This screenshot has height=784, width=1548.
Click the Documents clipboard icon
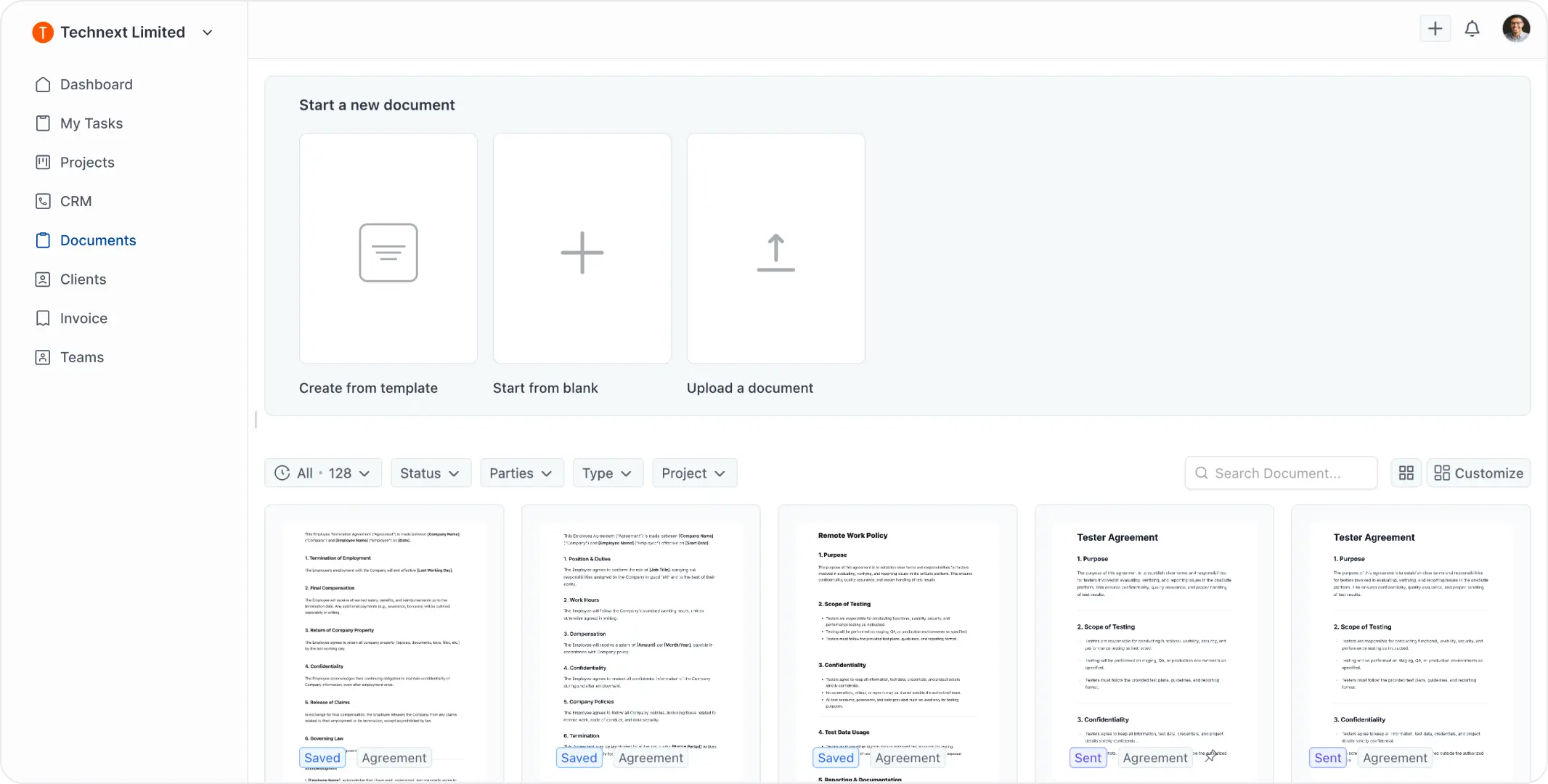click(x=43, y=240)
